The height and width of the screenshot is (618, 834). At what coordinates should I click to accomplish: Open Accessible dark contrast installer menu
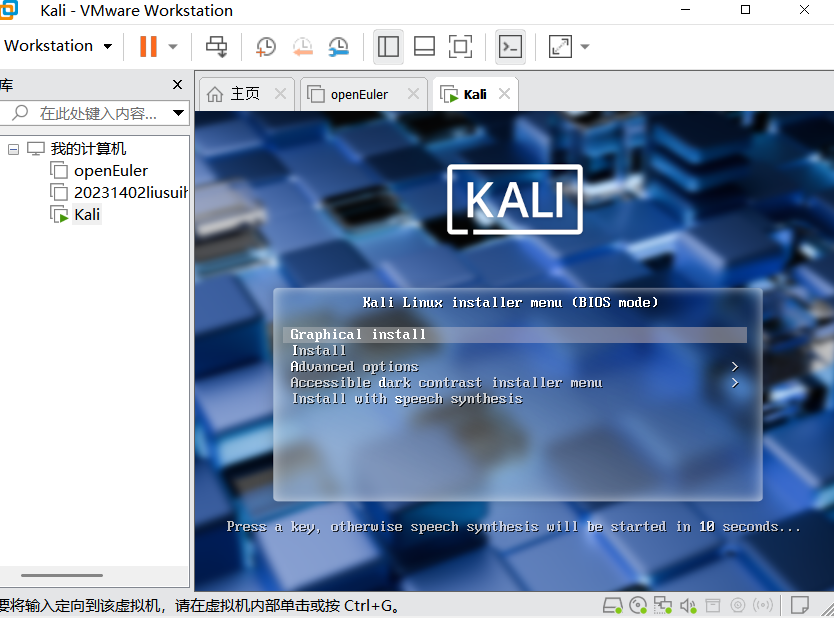515,383
